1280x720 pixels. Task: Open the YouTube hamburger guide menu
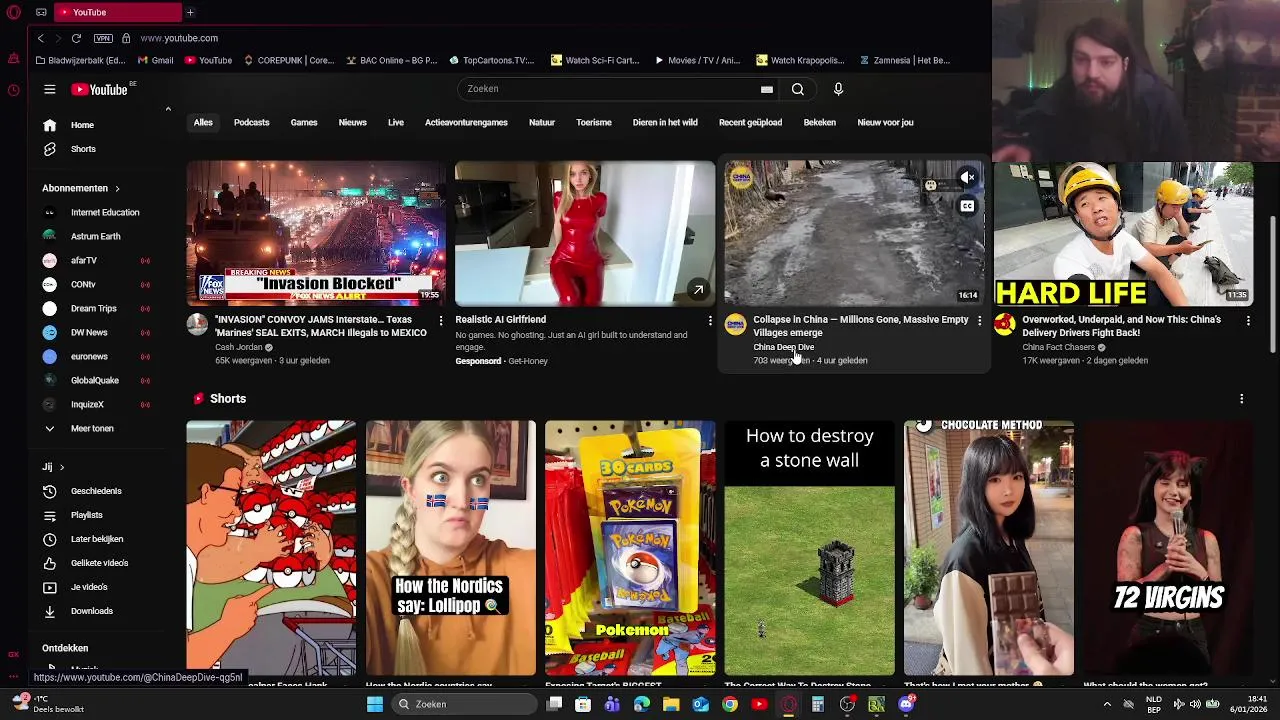click(49, 89)
